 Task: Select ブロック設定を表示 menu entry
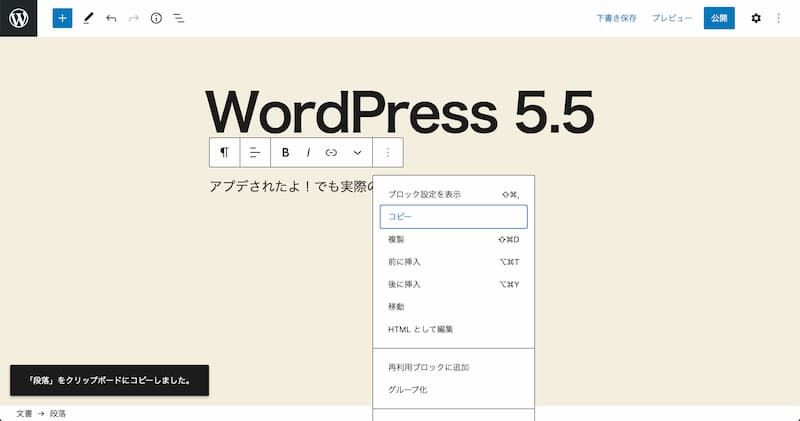point(454,194)
